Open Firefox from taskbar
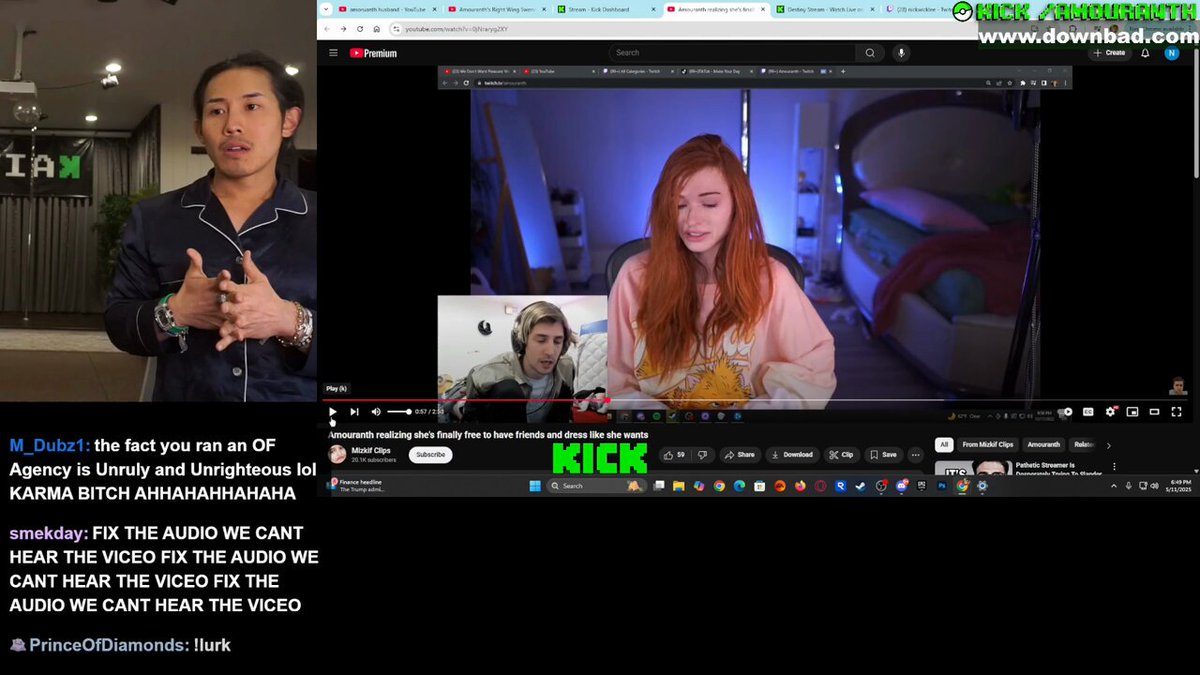Screen dimensions: 1200x675 click(x=800, y=486)
